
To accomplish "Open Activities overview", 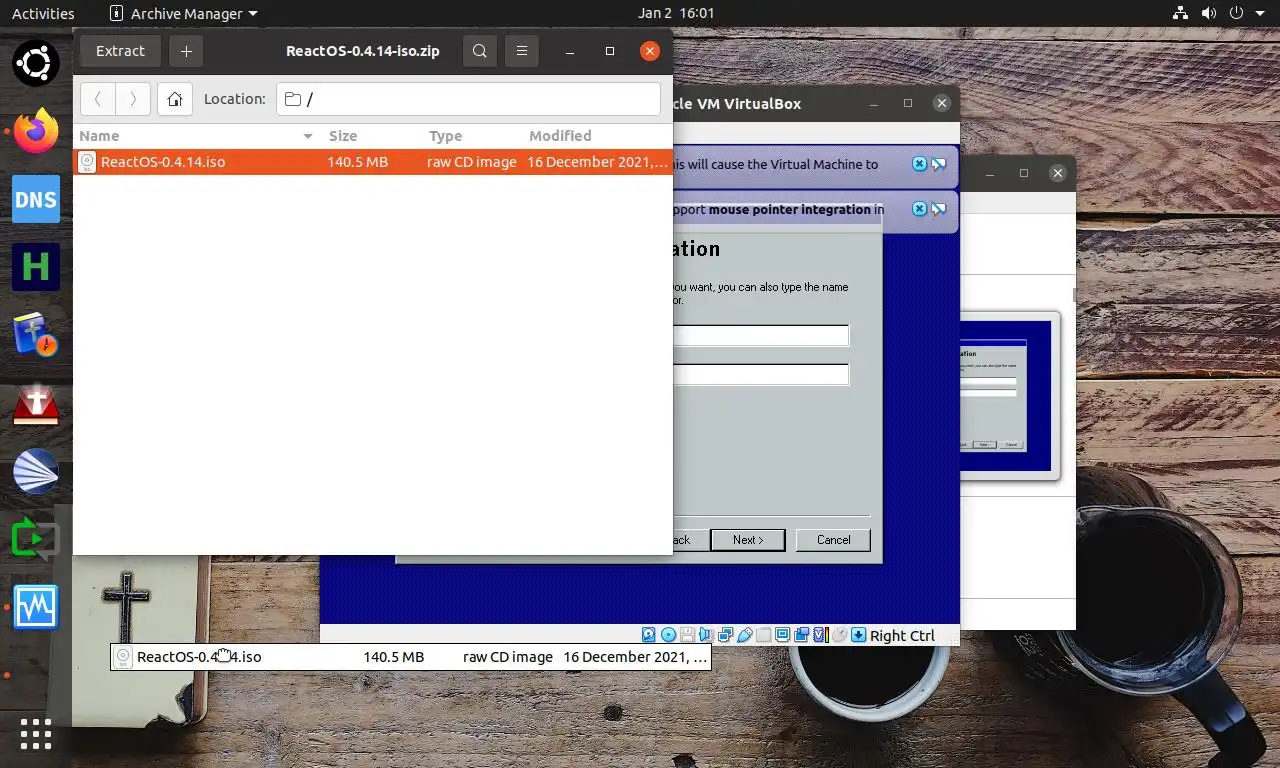I will 43,14.
